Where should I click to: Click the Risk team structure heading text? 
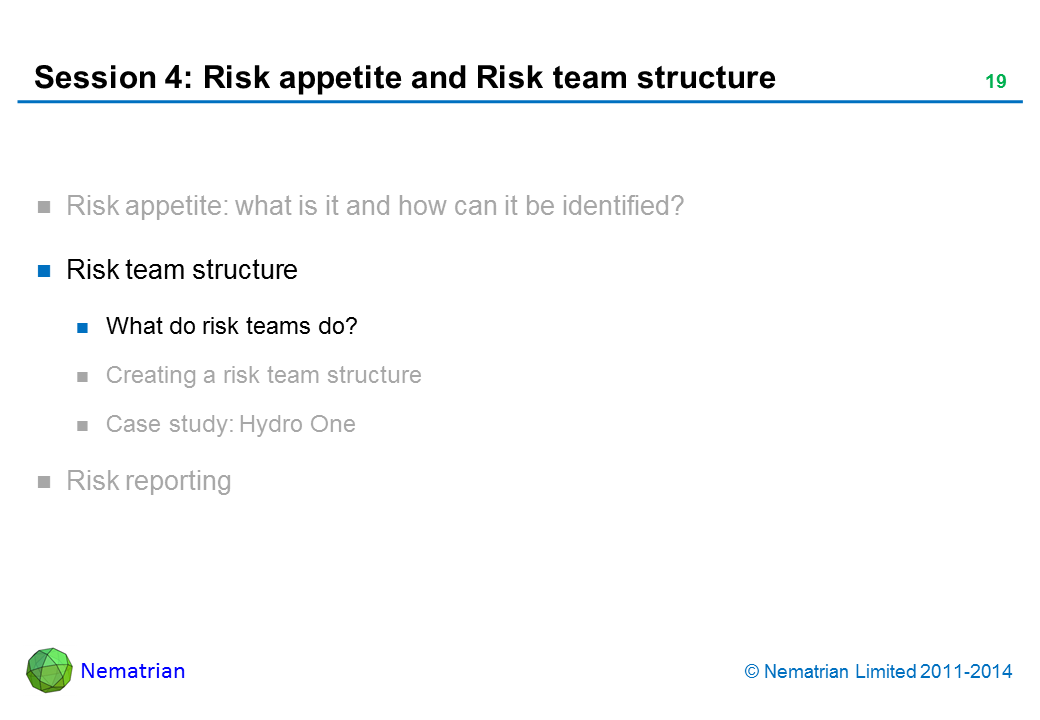(181, 270)
